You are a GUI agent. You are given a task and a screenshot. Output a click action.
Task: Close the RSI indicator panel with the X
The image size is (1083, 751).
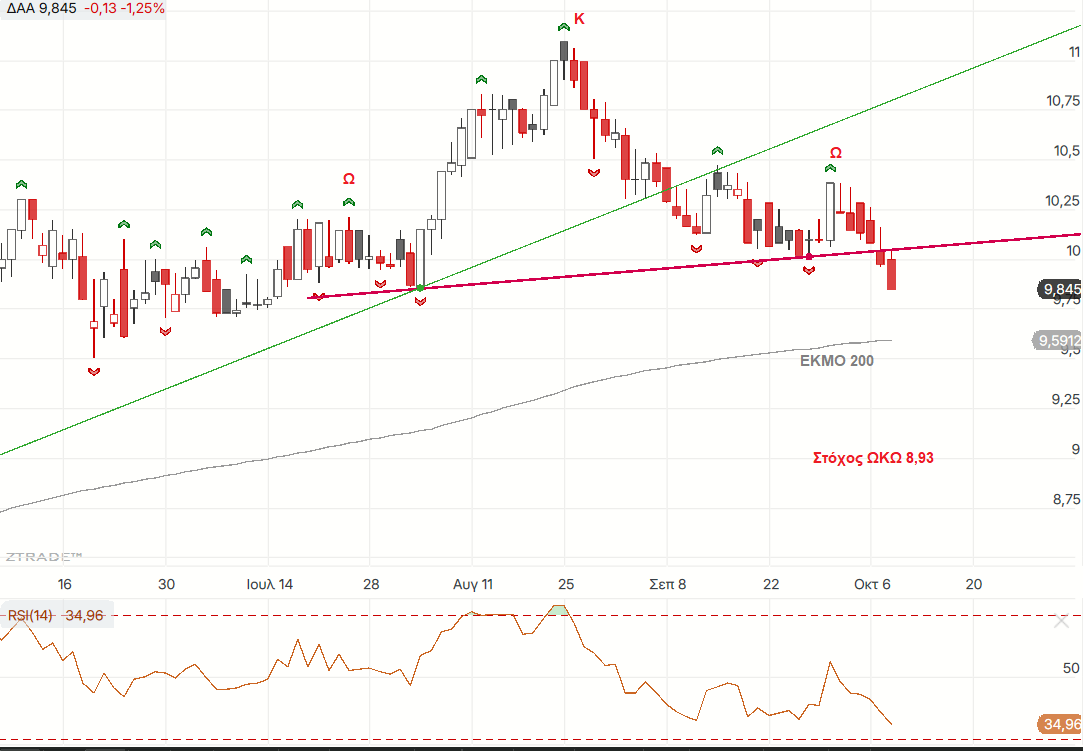pos(1061,622)
